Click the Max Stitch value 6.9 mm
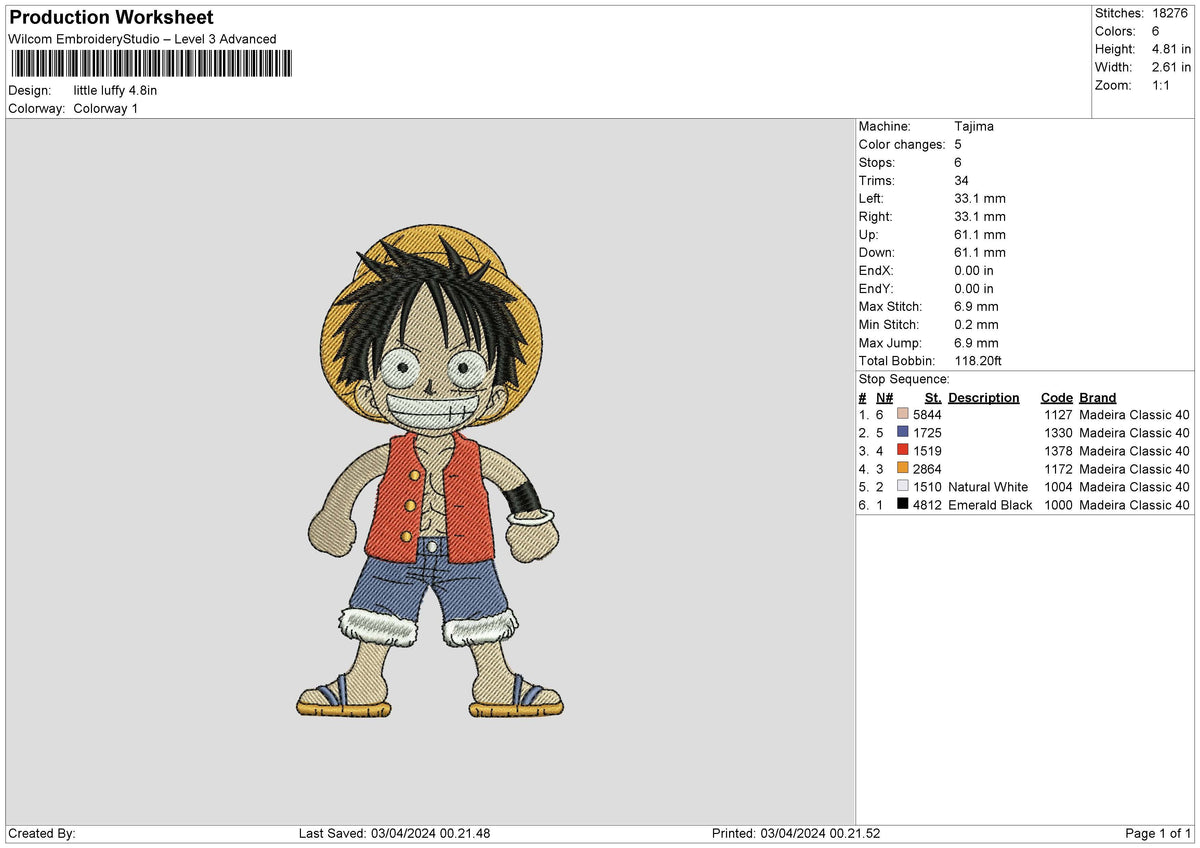 pyautogui.click(x=976, y=307)
